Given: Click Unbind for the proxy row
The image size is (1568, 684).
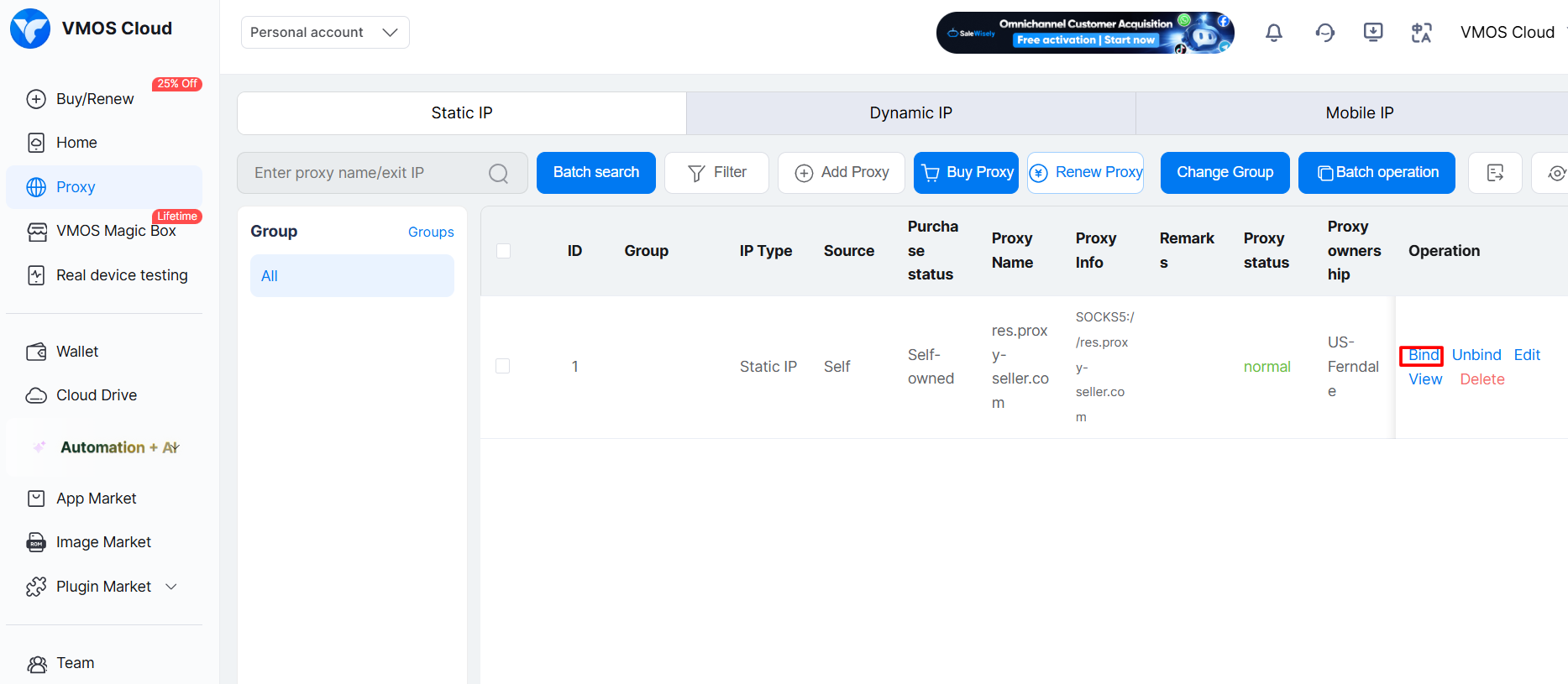Looking at the screenshot, I should 1476,355.
